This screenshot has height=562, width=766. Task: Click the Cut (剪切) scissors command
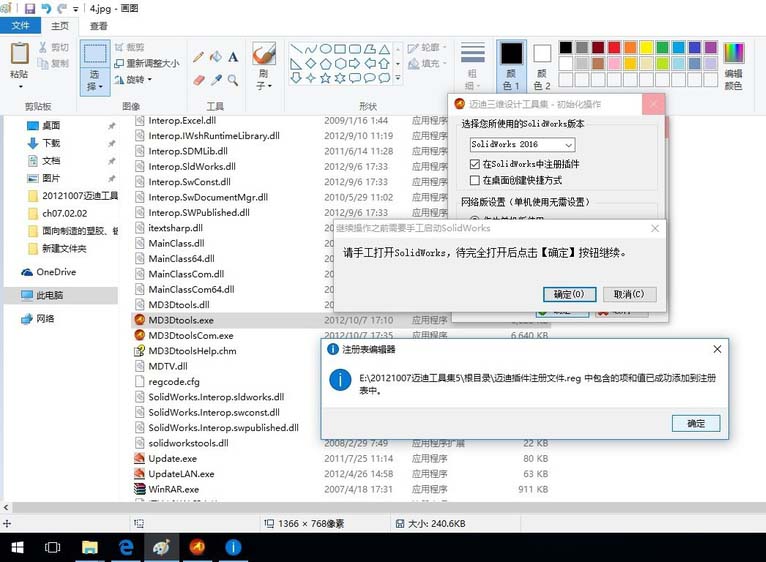pos(54,47)
